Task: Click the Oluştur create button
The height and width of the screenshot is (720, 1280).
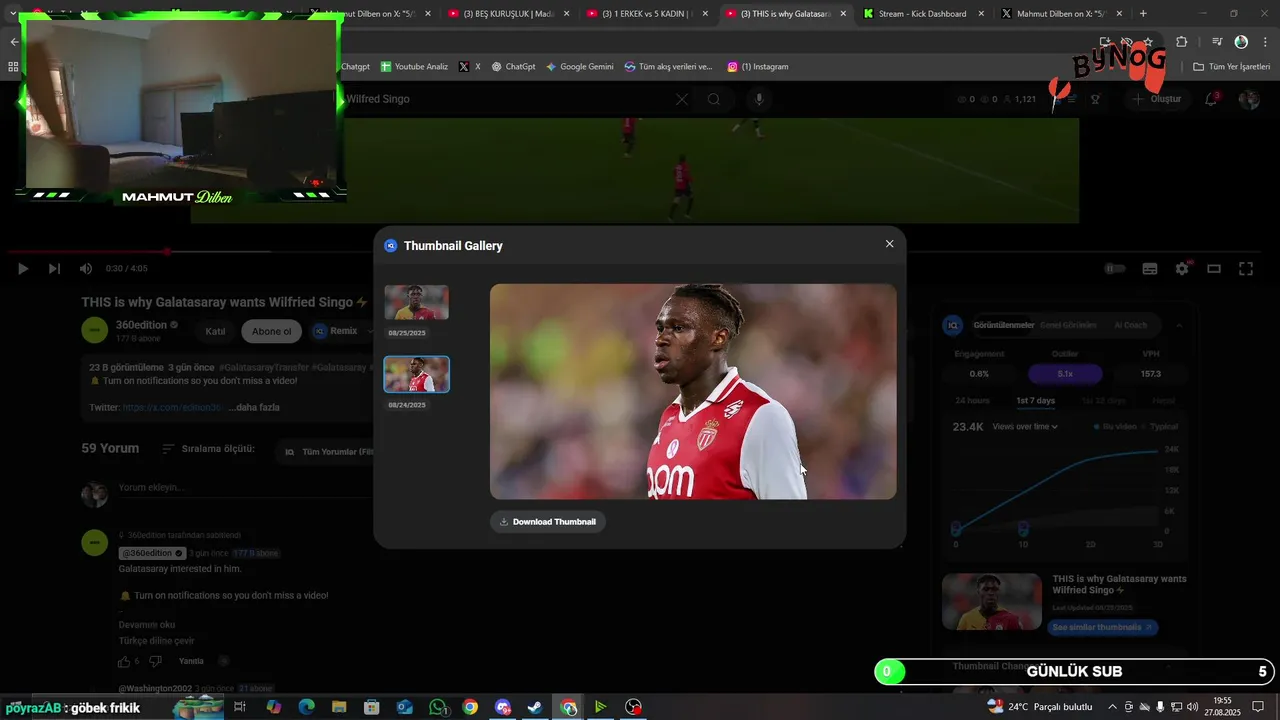Action: pyautogui.click(x=1157, y=99)
